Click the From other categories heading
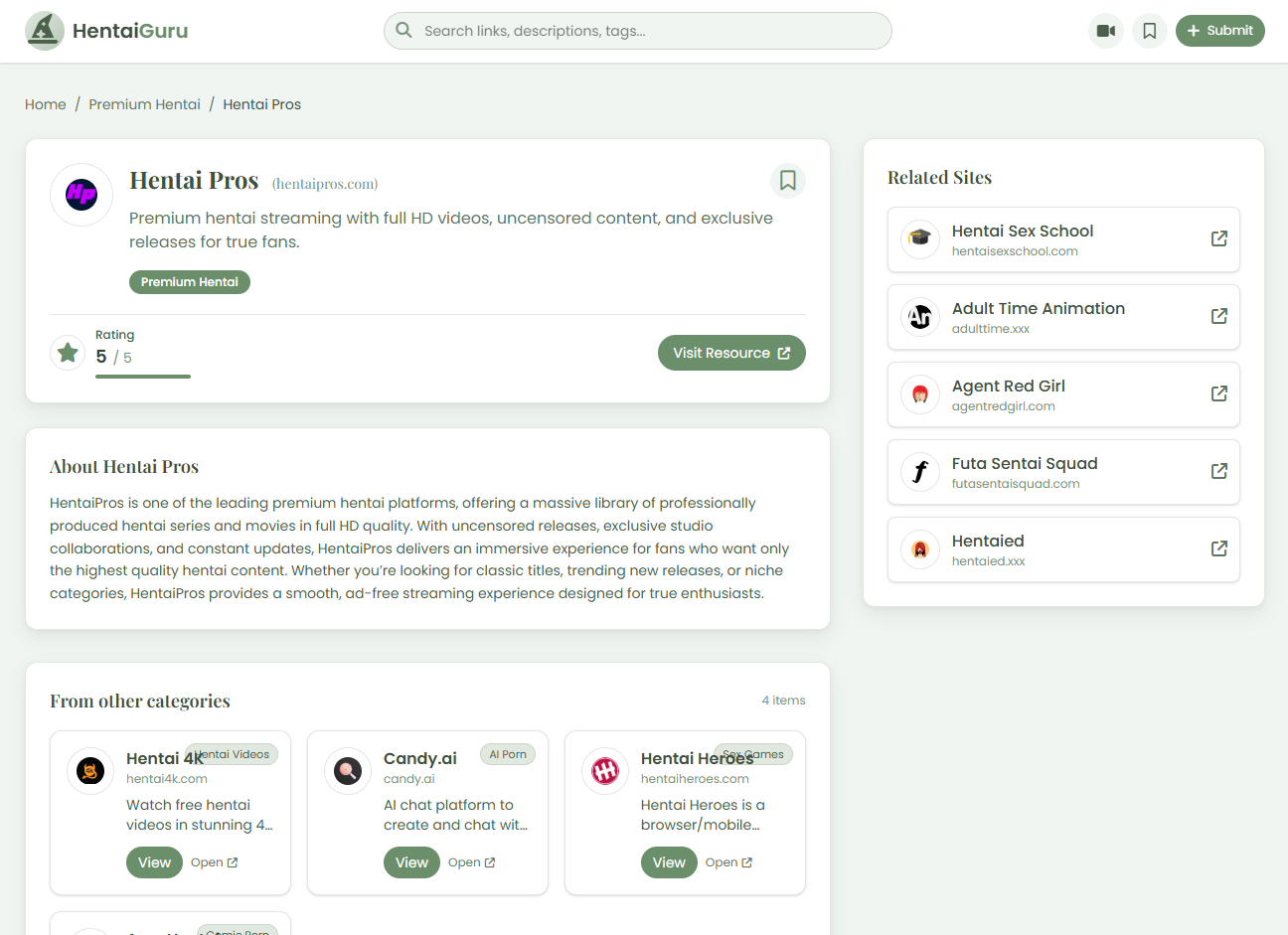 coord(140,701)
